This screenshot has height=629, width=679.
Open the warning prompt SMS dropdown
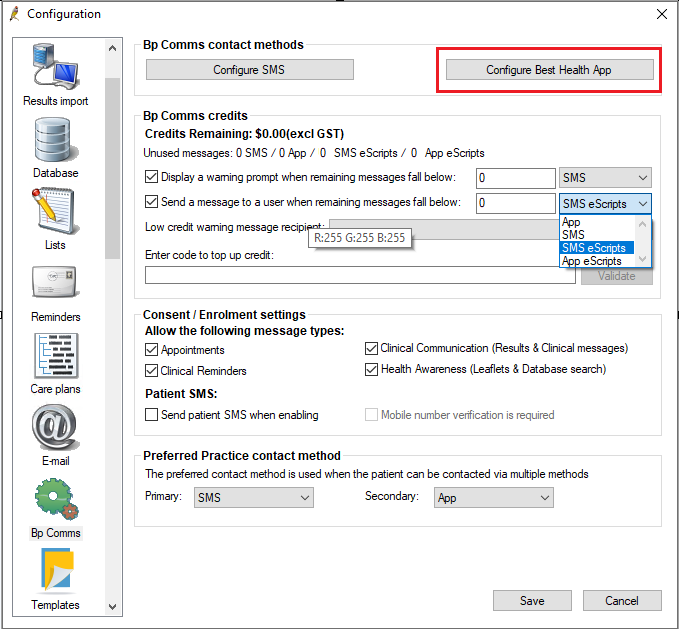pos(605,178)
